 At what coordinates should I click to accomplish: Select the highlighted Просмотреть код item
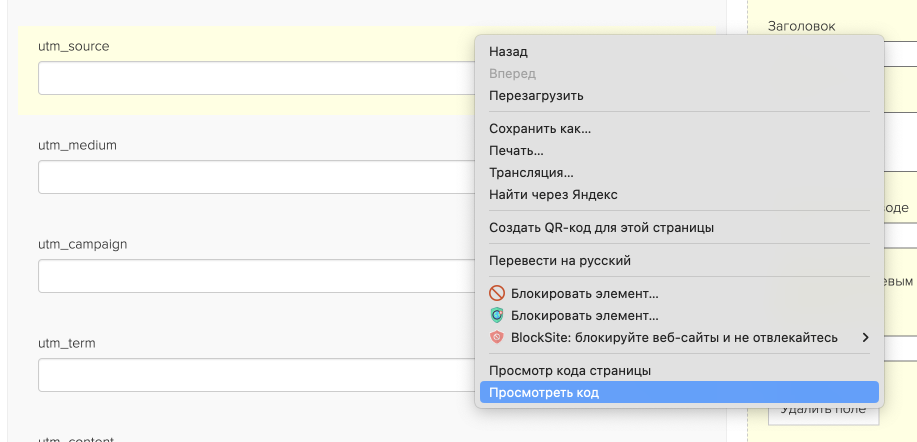(x=544, y=393)
